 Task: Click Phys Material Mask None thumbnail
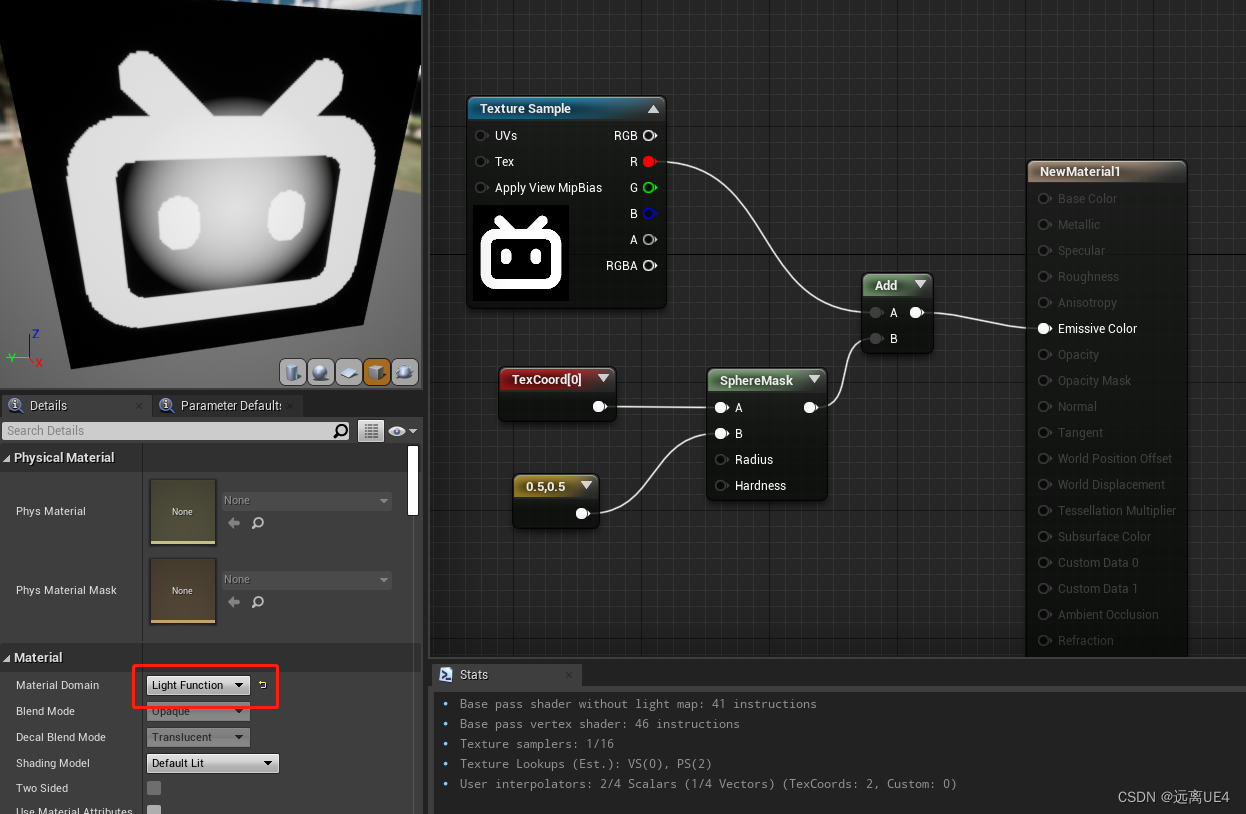click(x=182, y=590)
